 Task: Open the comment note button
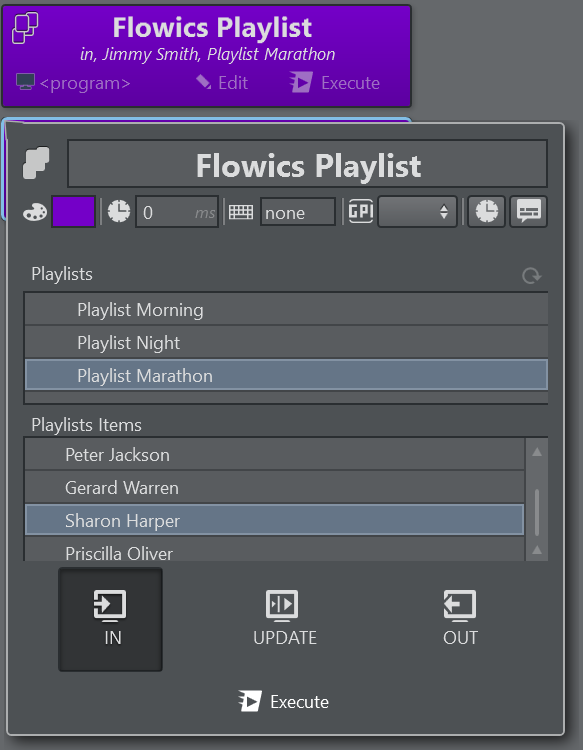click(x=528, y=211)
